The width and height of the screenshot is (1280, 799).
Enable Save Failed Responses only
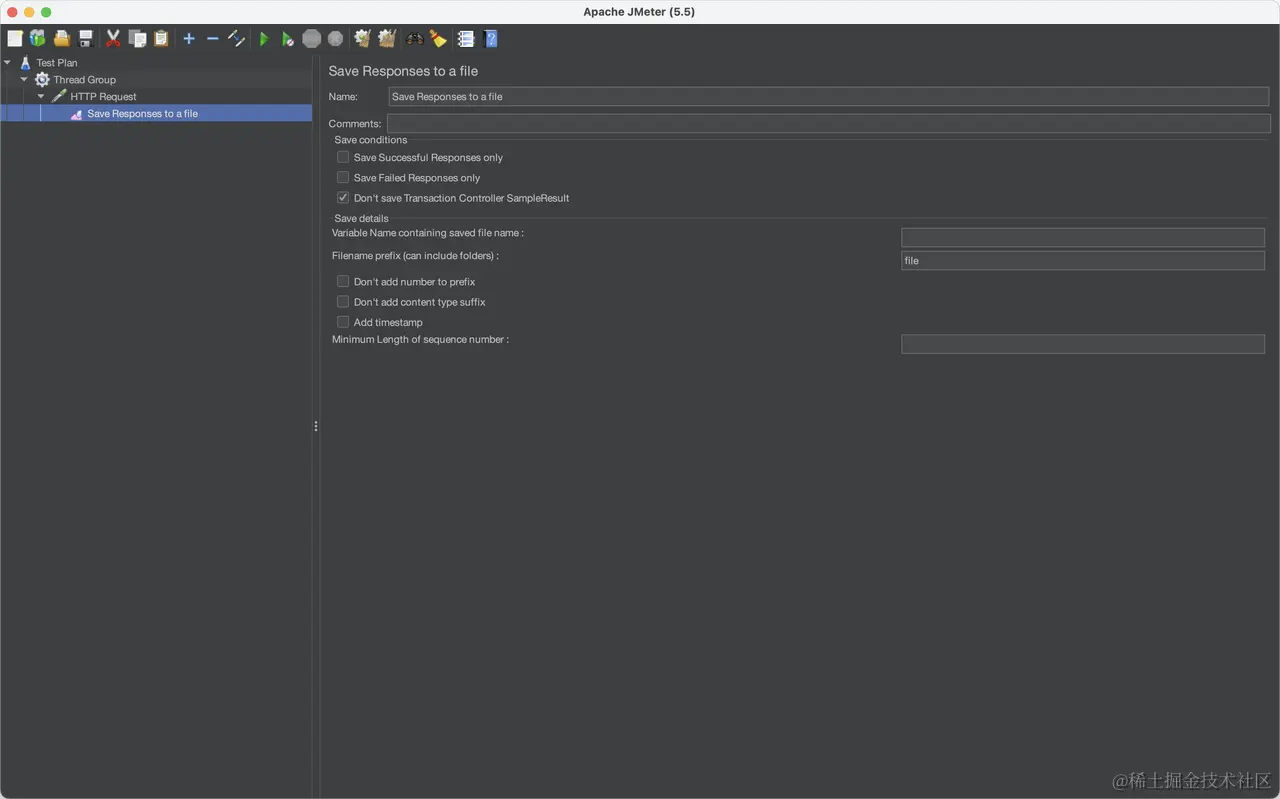pos(343,177)
